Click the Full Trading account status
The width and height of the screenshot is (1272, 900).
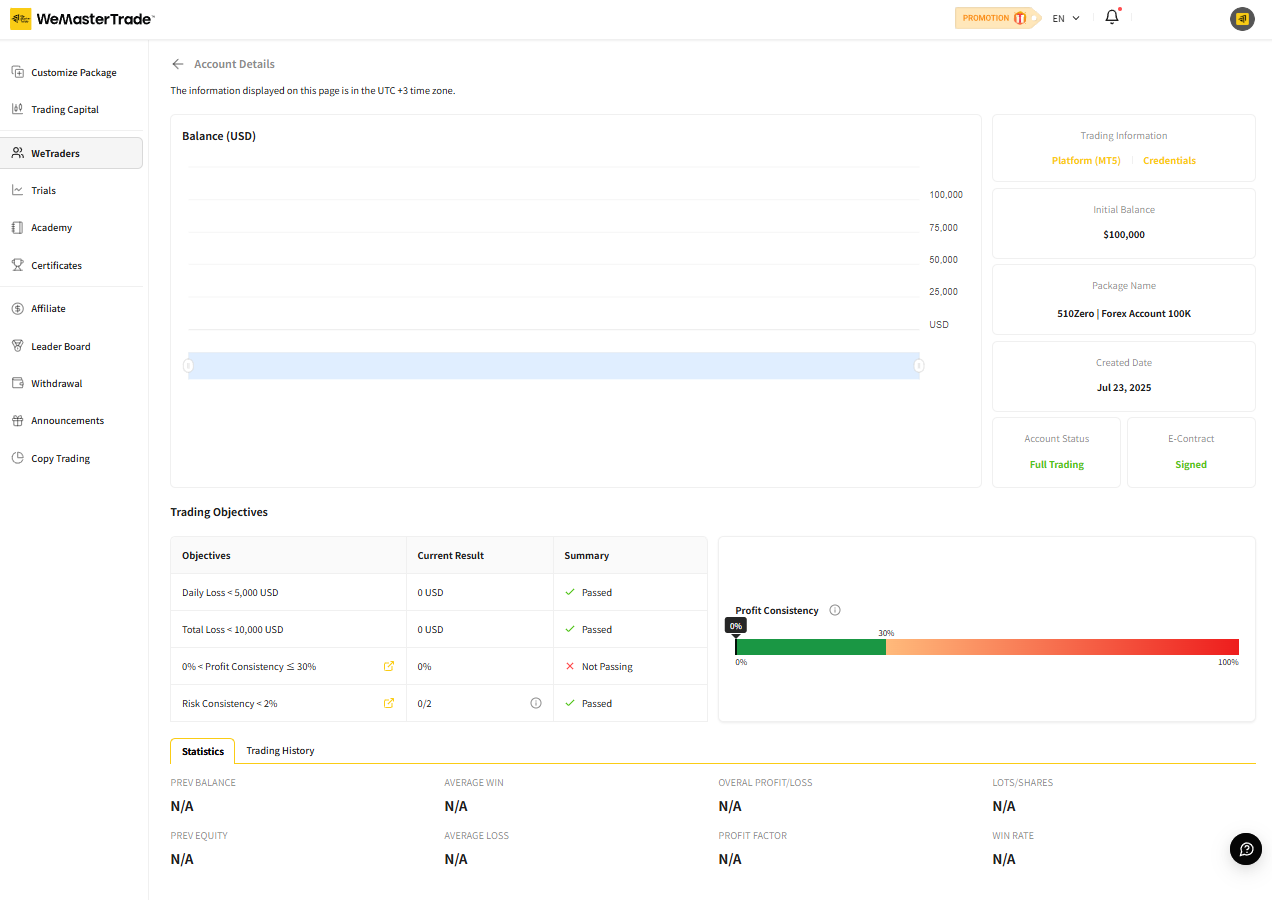(1057, 464)
